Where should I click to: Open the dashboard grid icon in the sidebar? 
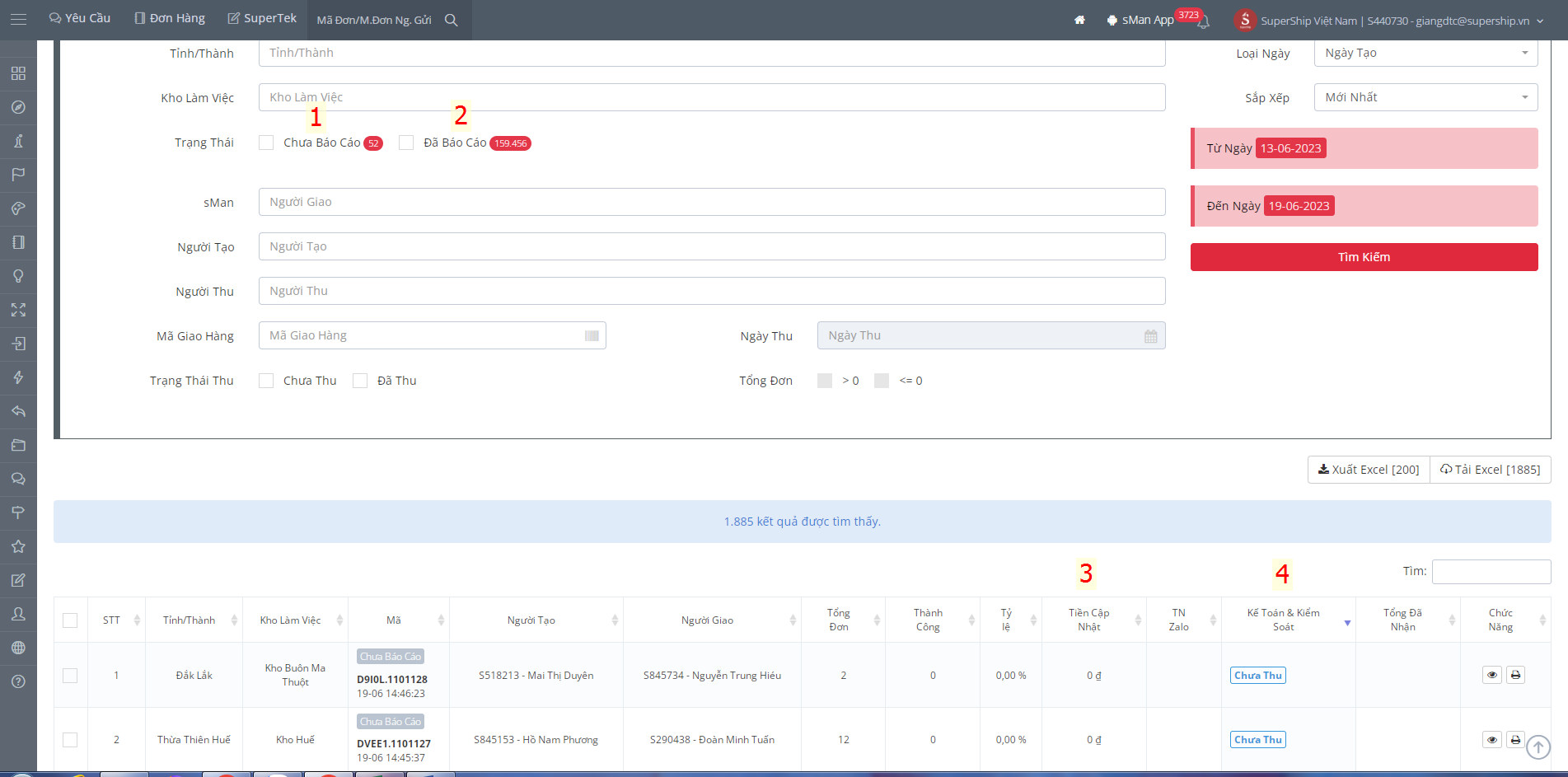click(x=18, y=73)
